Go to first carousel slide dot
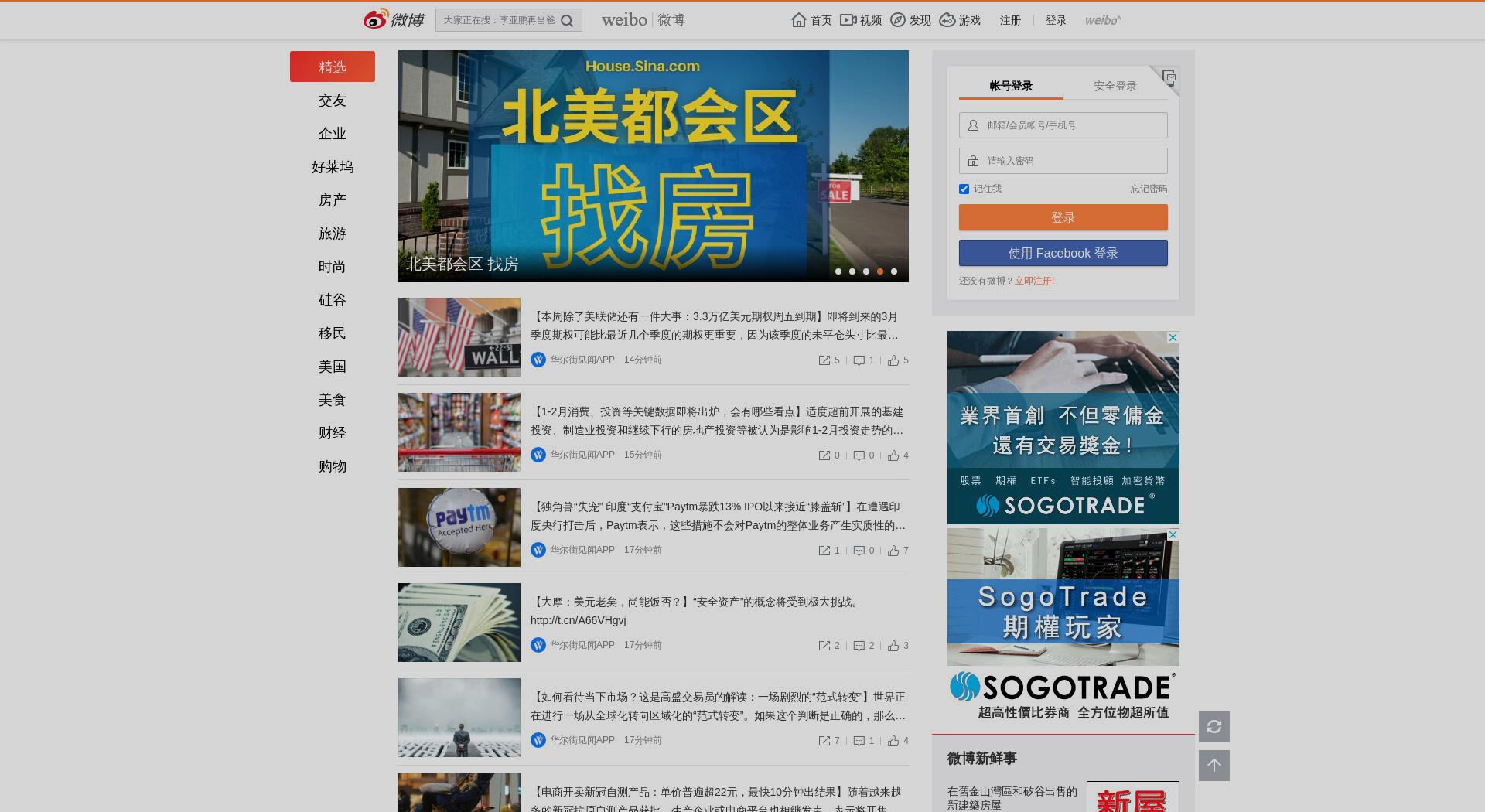The image size is (1485, 812). [838, 271]
